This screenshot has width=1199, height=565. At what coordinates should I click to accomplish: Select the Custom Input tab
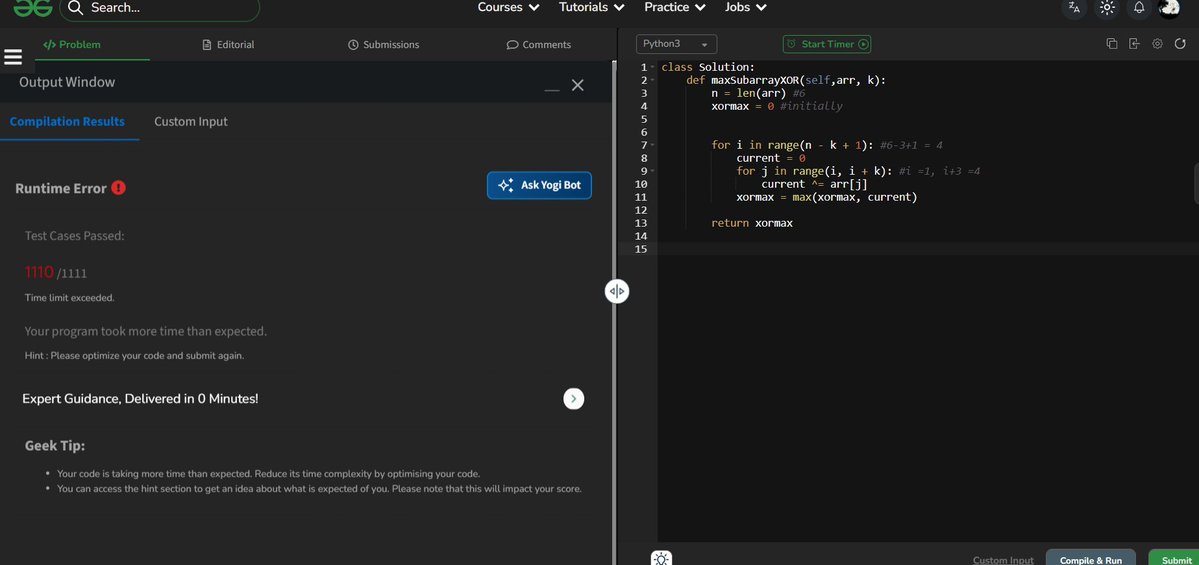coord(190,122)
